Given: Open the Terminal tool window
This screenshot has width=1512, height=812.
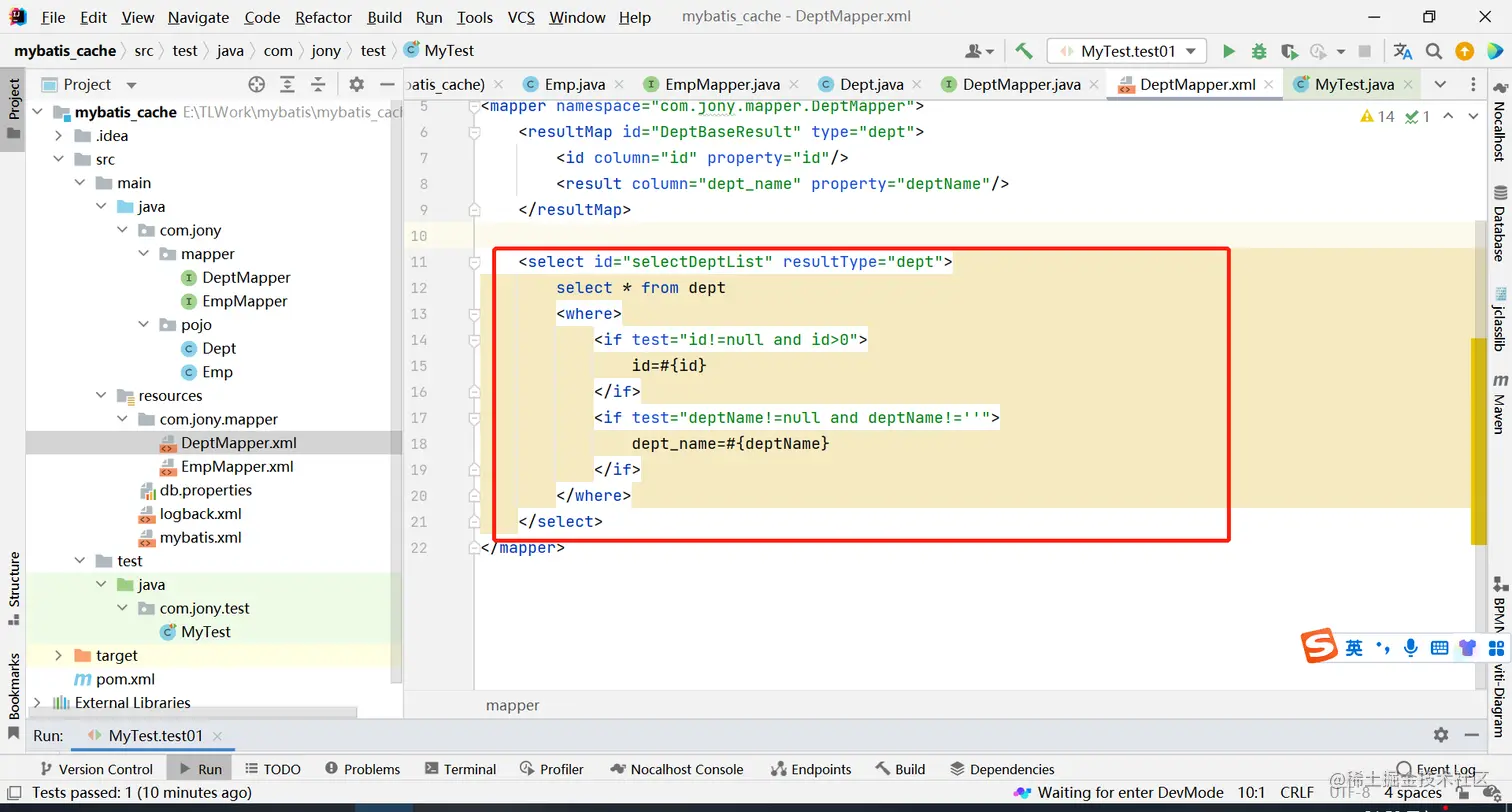Looking at the screenshot, I should (460, 769).
